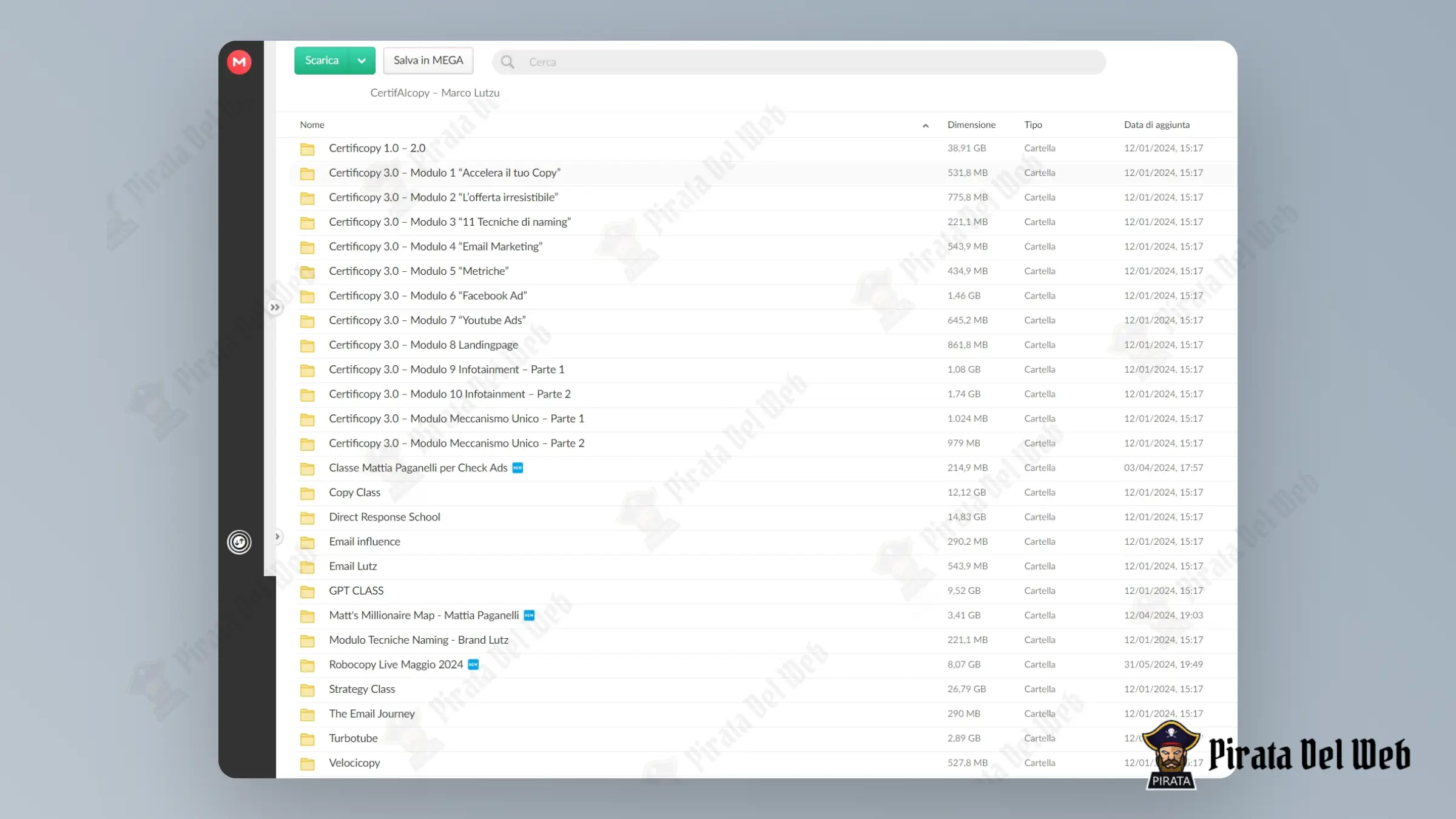Viewport: 1456px width, 819px height.
Task: Select Classe Mattia Paganelli per Check Ads name
Action: (418, 468)
